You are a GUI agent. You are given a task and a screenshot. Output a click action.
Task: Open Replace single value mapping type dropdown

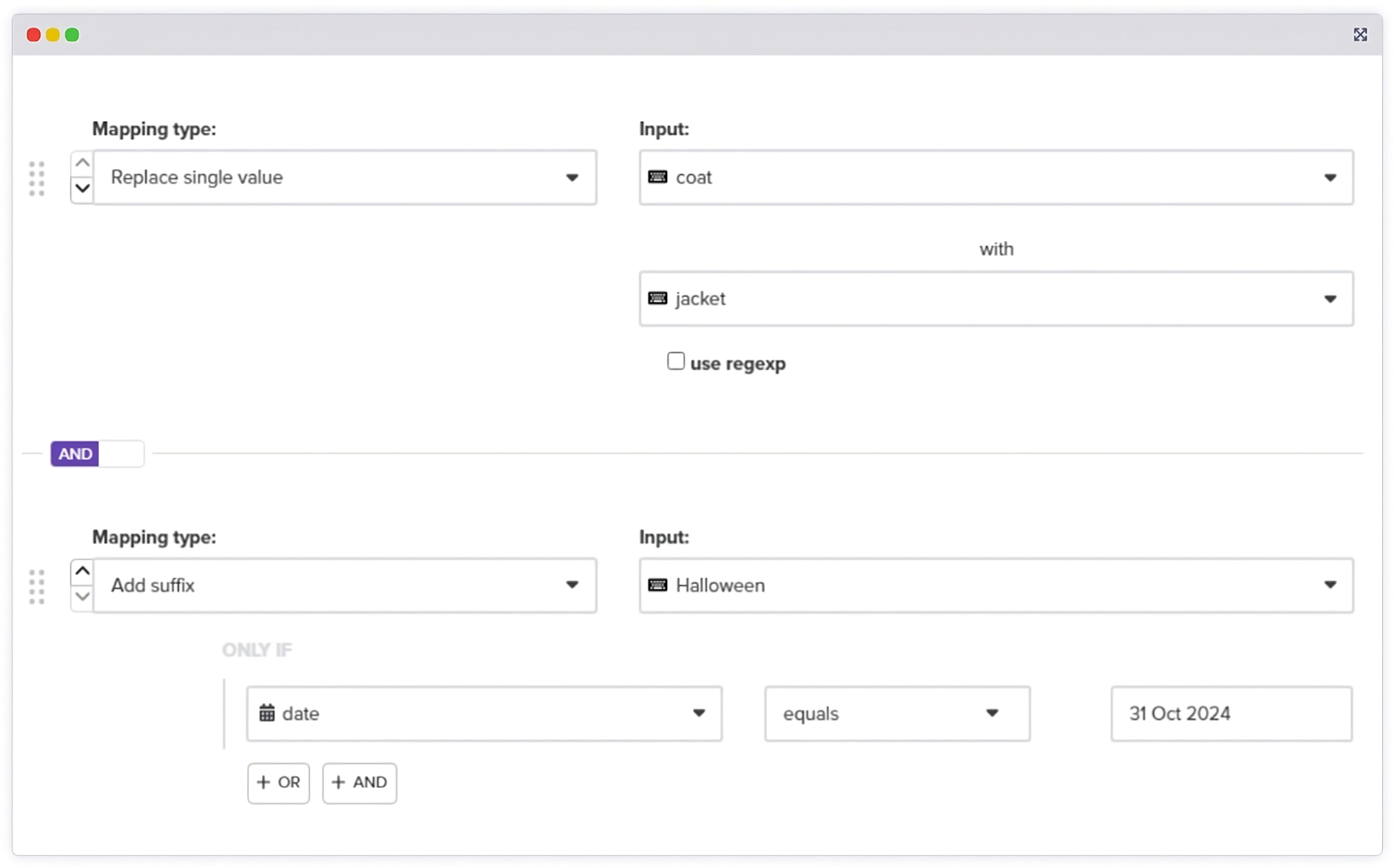pyautogui.click(x=345, y=178)
